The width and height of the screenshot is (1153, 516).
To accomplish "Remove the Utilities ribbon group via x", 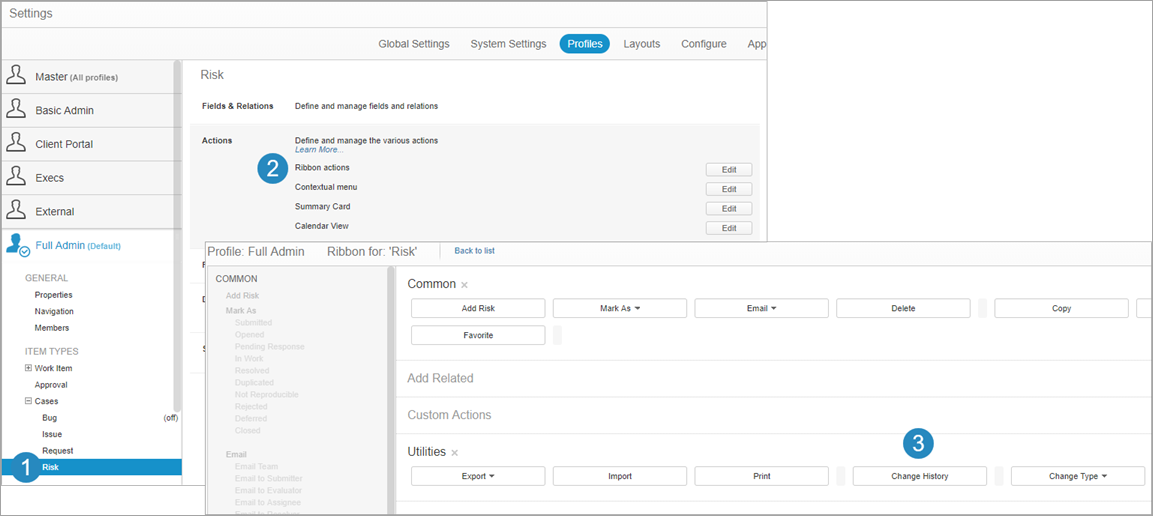I will (454, 453).
